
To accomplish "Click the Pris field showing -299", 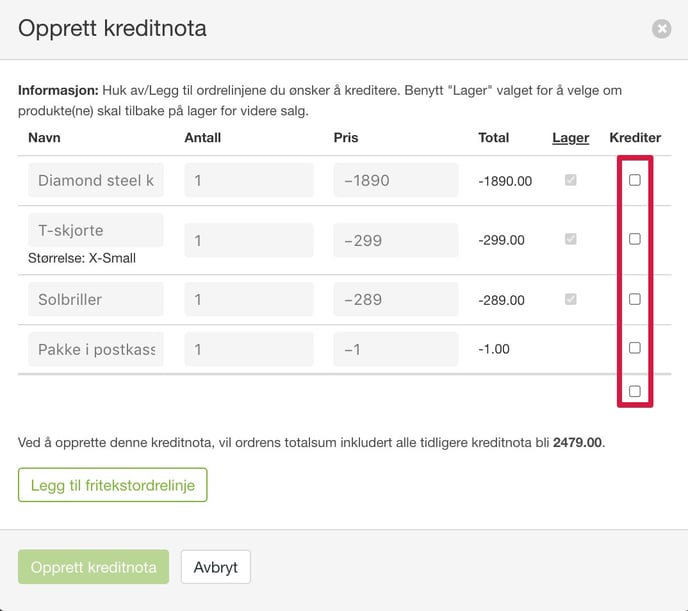I will tap(395, 240).
